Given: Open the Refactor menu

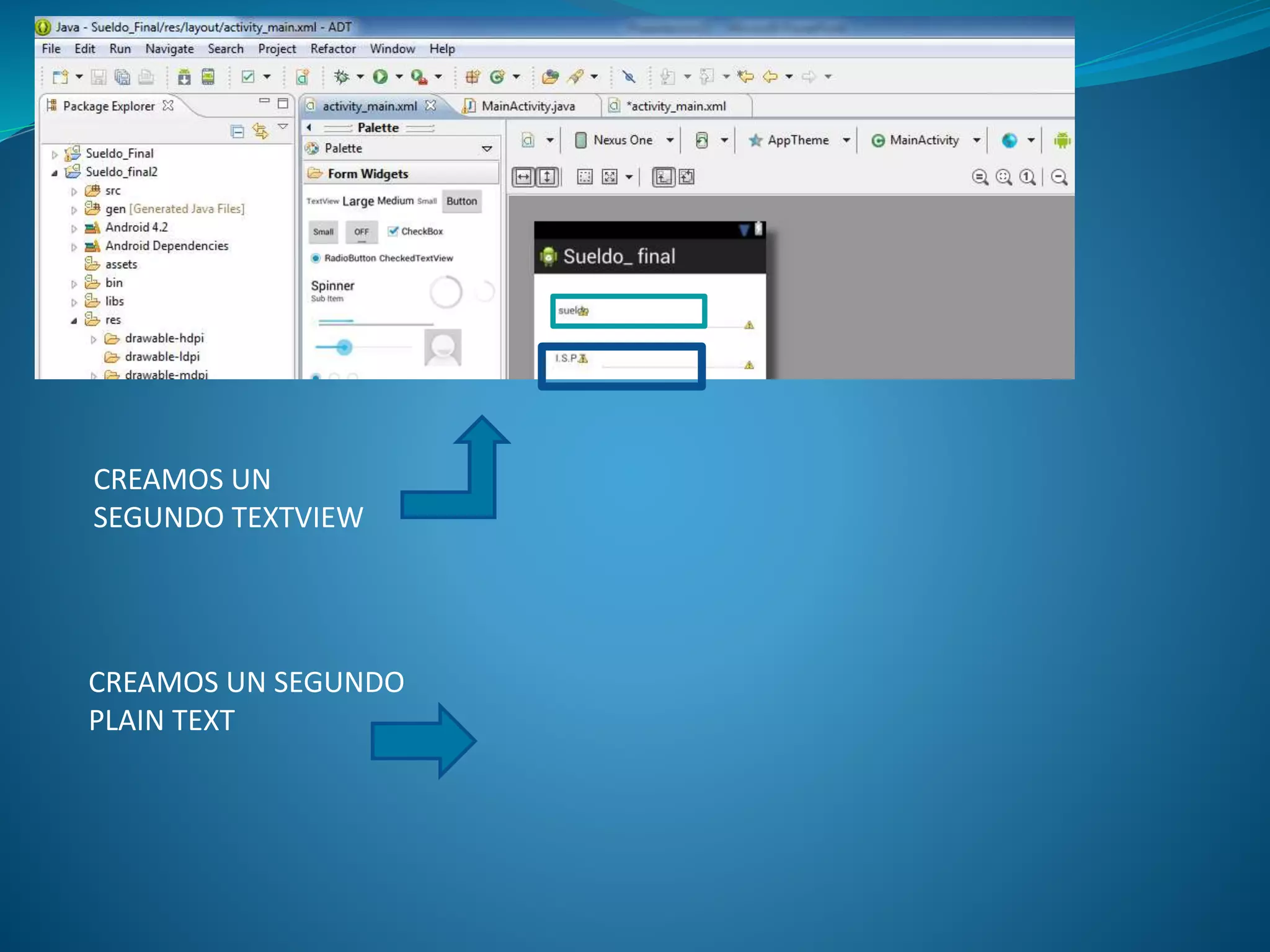Looking at the screenshot, I should pyautogui.click(x=332, y=49).
